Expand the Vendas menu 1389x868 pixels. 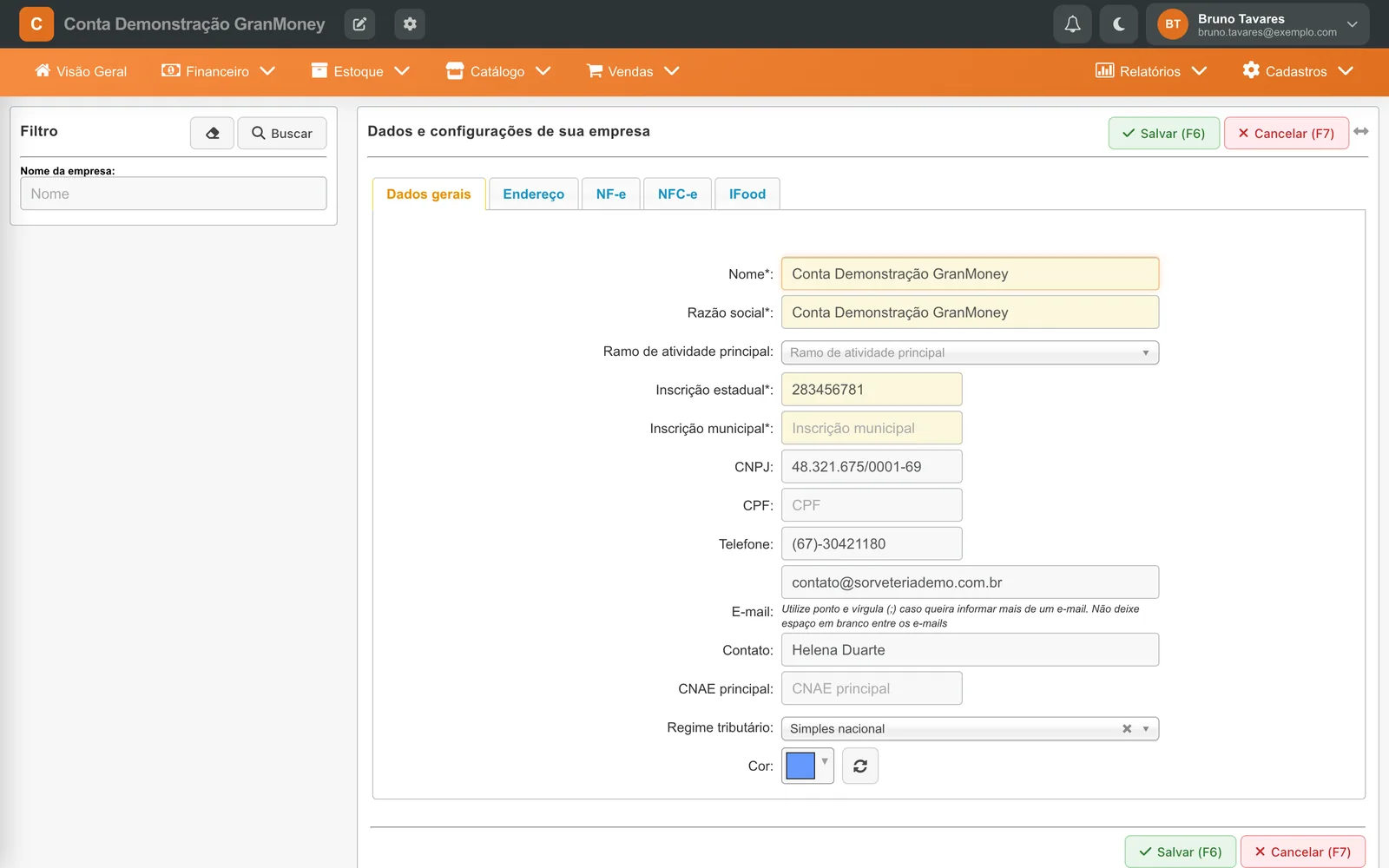coord(632,71)
